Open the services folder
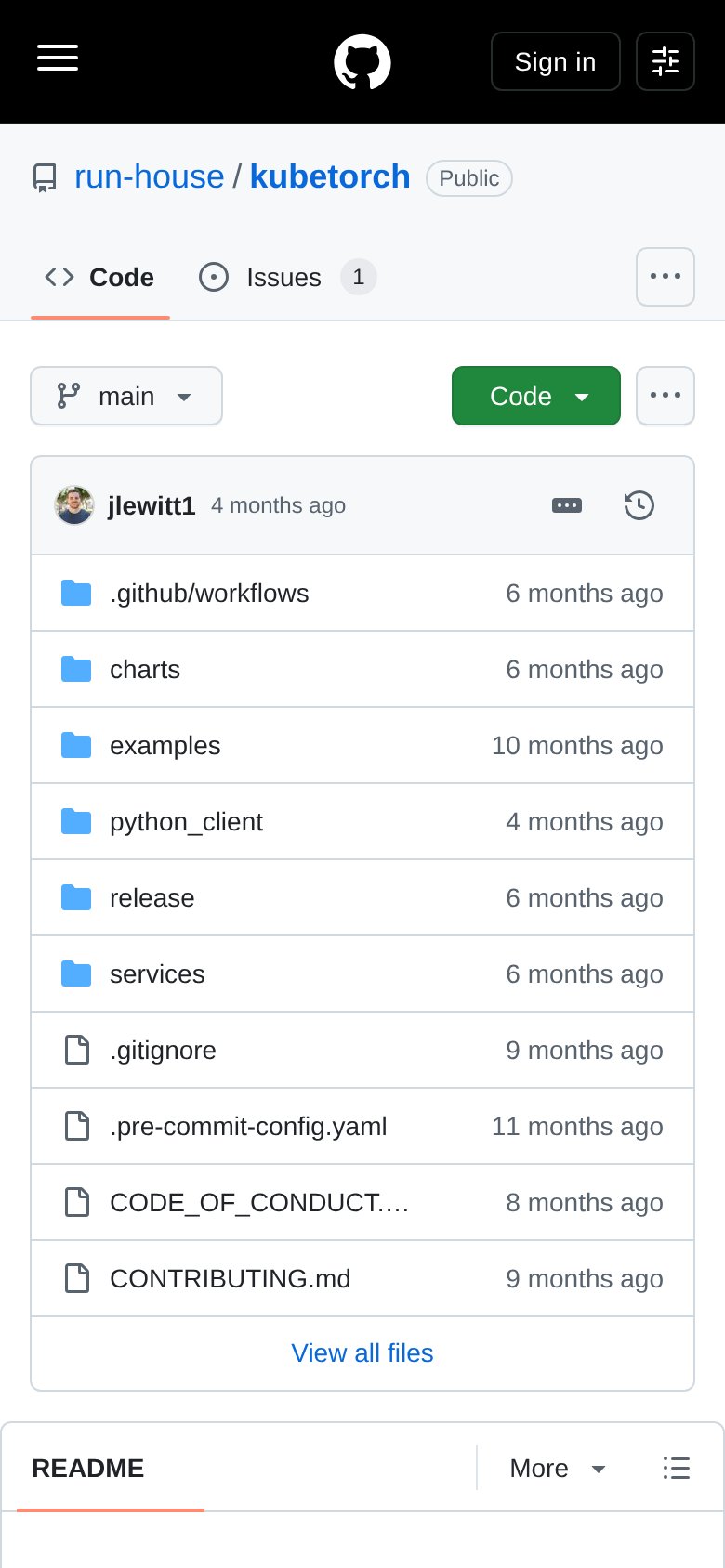Screen dimensions: 725x1568 (157, 973)
